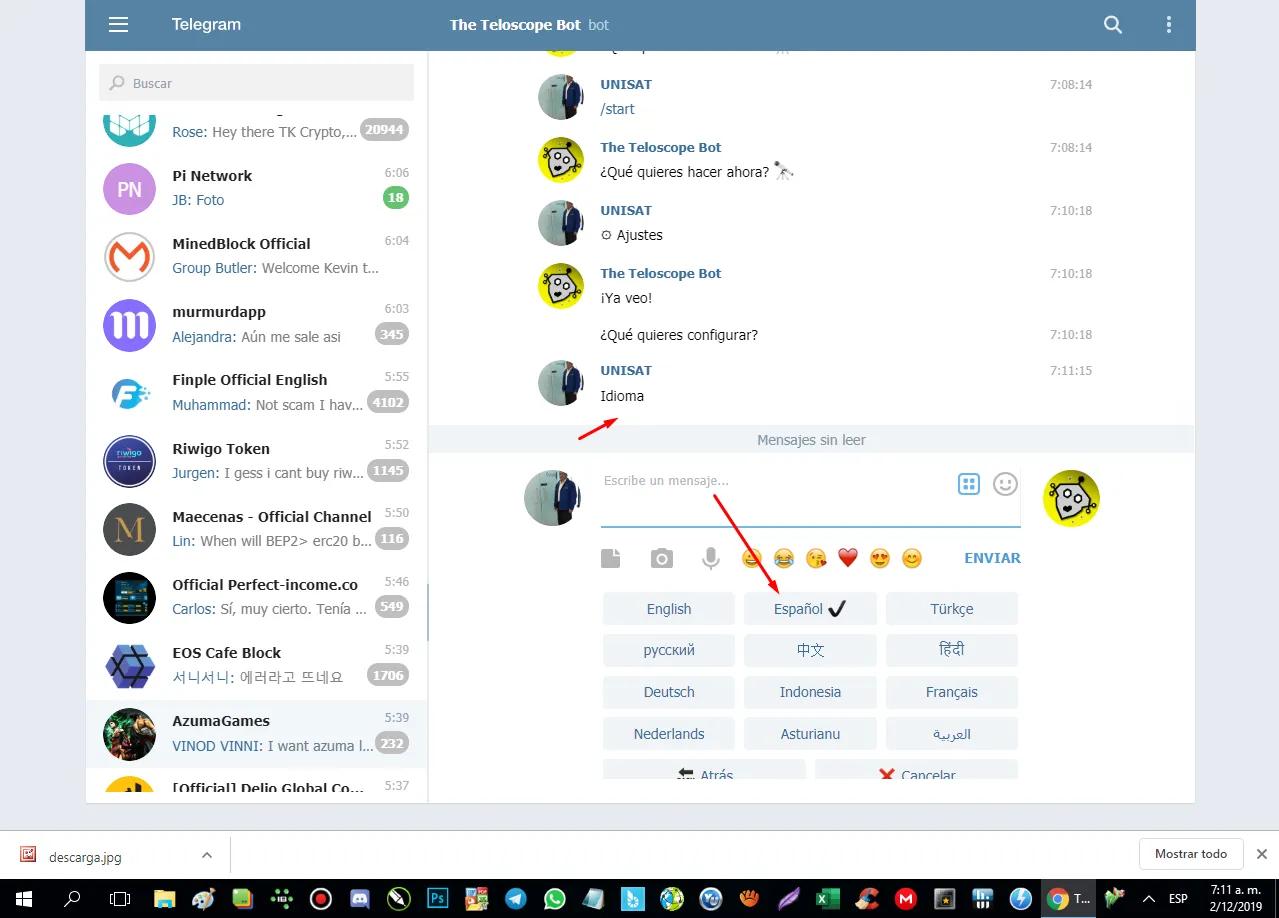The image size is (1279, 918).
Task: Click ENVIAR to send message
Action: click(x=992, y=558)
